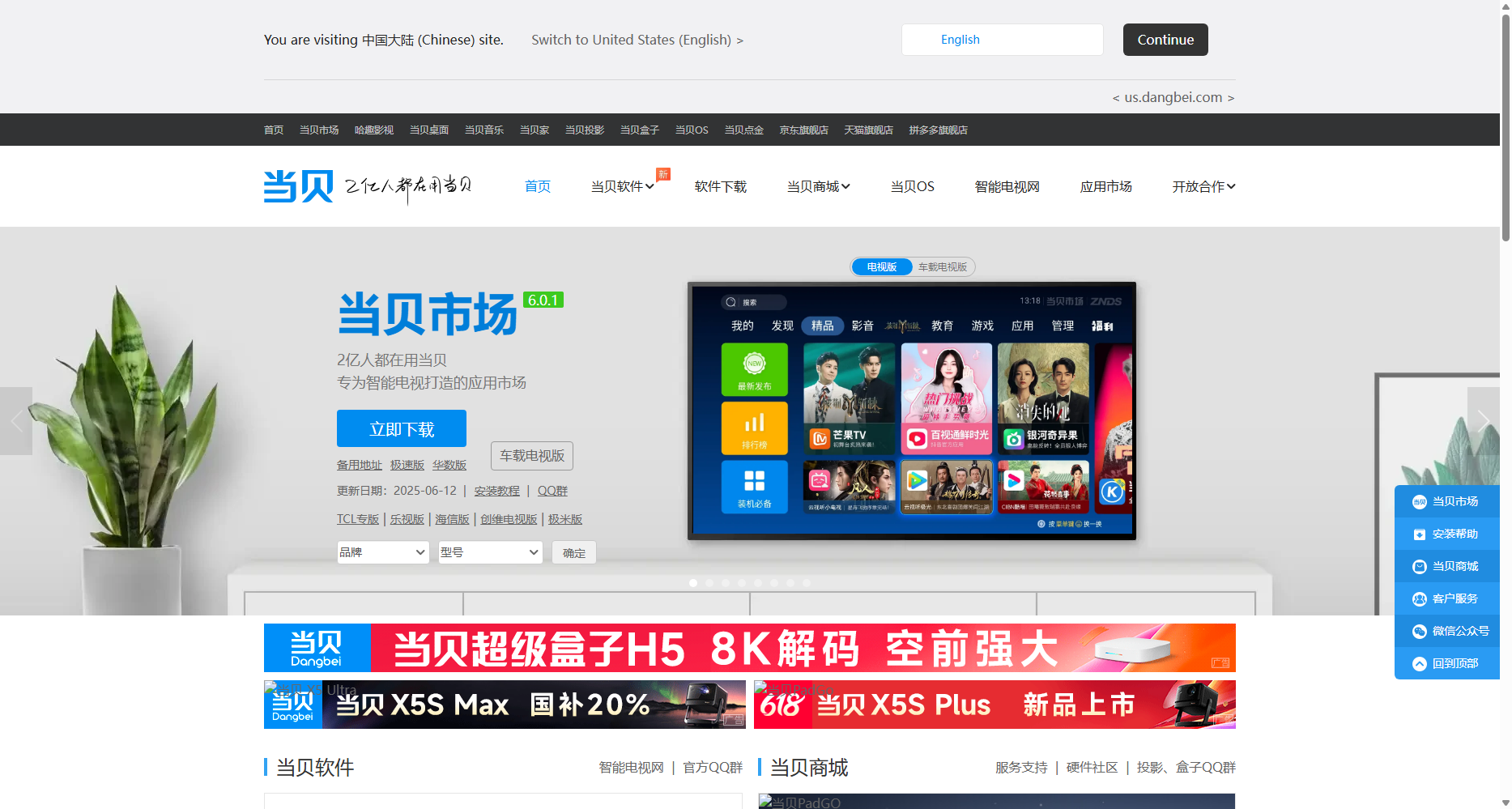Click 确定 confirm button
The image size is (1512, 809).
coord(574,552)
